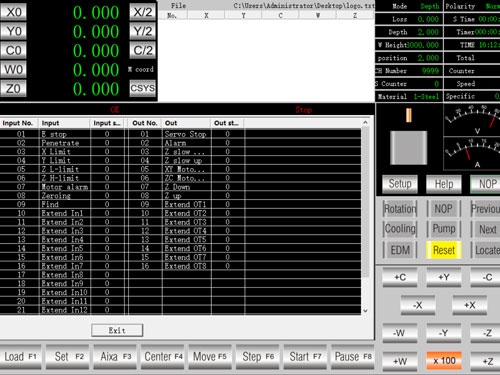Viewport: 500px width, 375px height.
Task: Jog the +Y axis button
Action: (444, 277)
